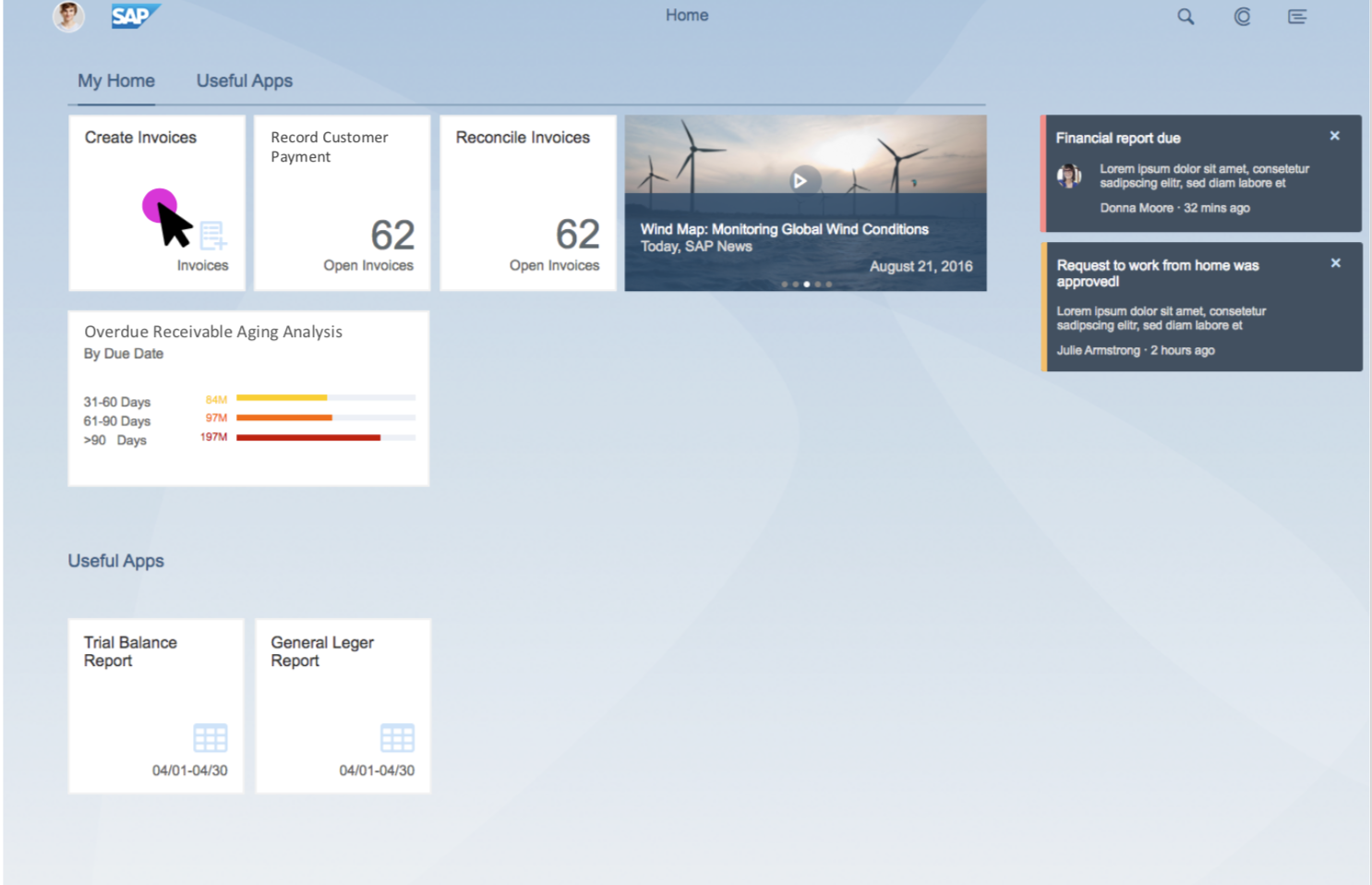Click the 97M value label

point(216,418)
